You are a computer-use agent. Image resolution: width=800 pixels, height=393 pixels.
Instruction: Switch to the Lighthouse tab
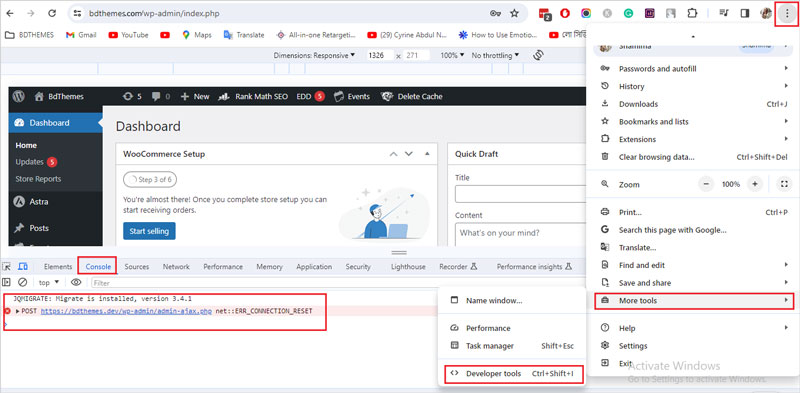pyautogui.click(x=408, y=266)
